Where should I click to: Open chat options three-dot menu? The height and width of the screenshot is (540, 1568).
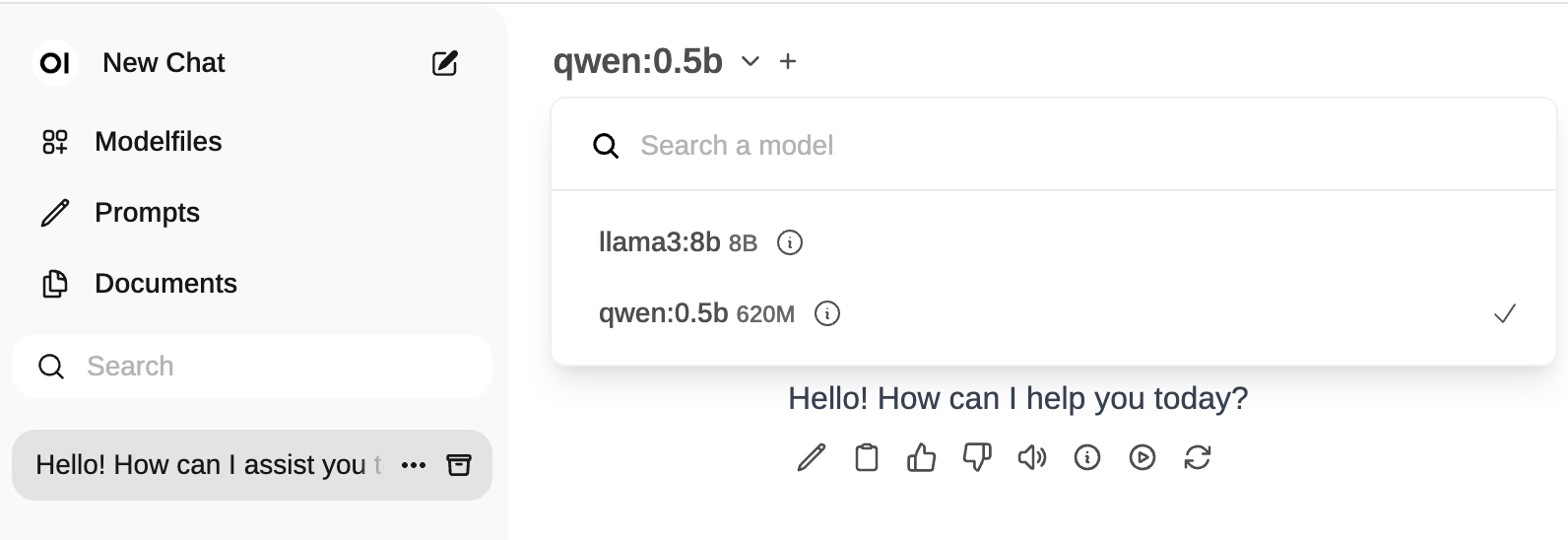pyautogui.click(x=414, y=465)
